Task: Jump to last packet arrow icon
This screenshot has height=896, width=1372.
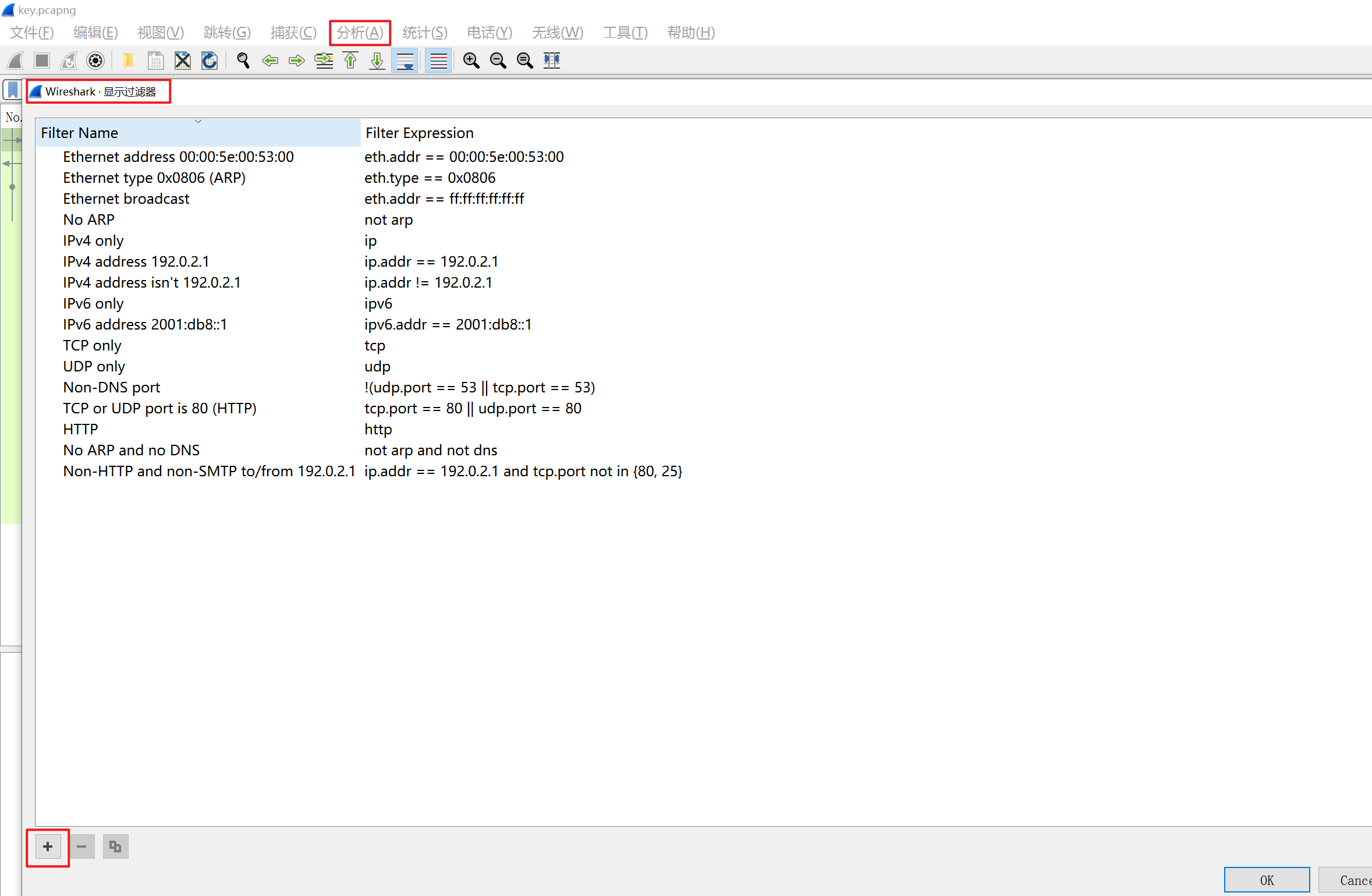Action: (377, 61)
